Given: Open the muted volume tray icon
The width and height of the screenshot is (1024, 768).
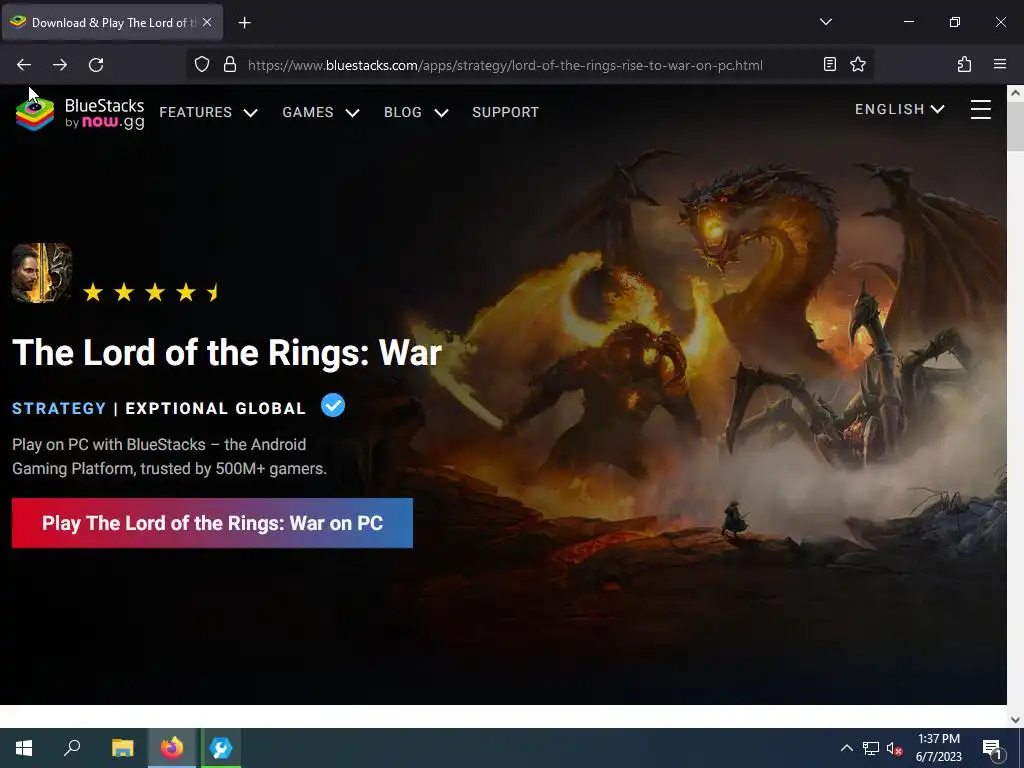Looking at the screenshot, I should pos(895,748).
